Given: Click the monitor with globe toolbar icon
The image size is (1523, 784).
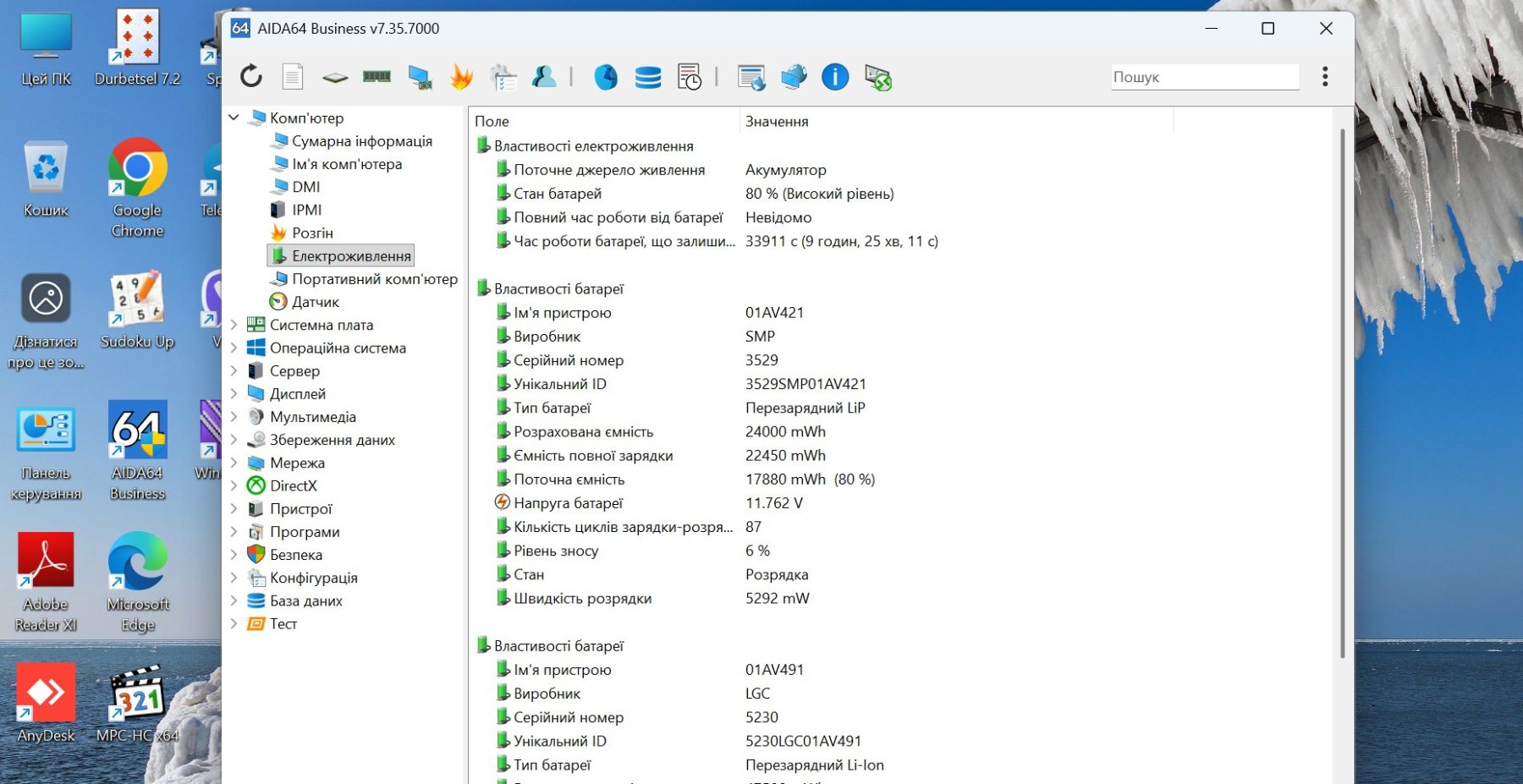Looking at the screenshot, I should click(794, 77).
